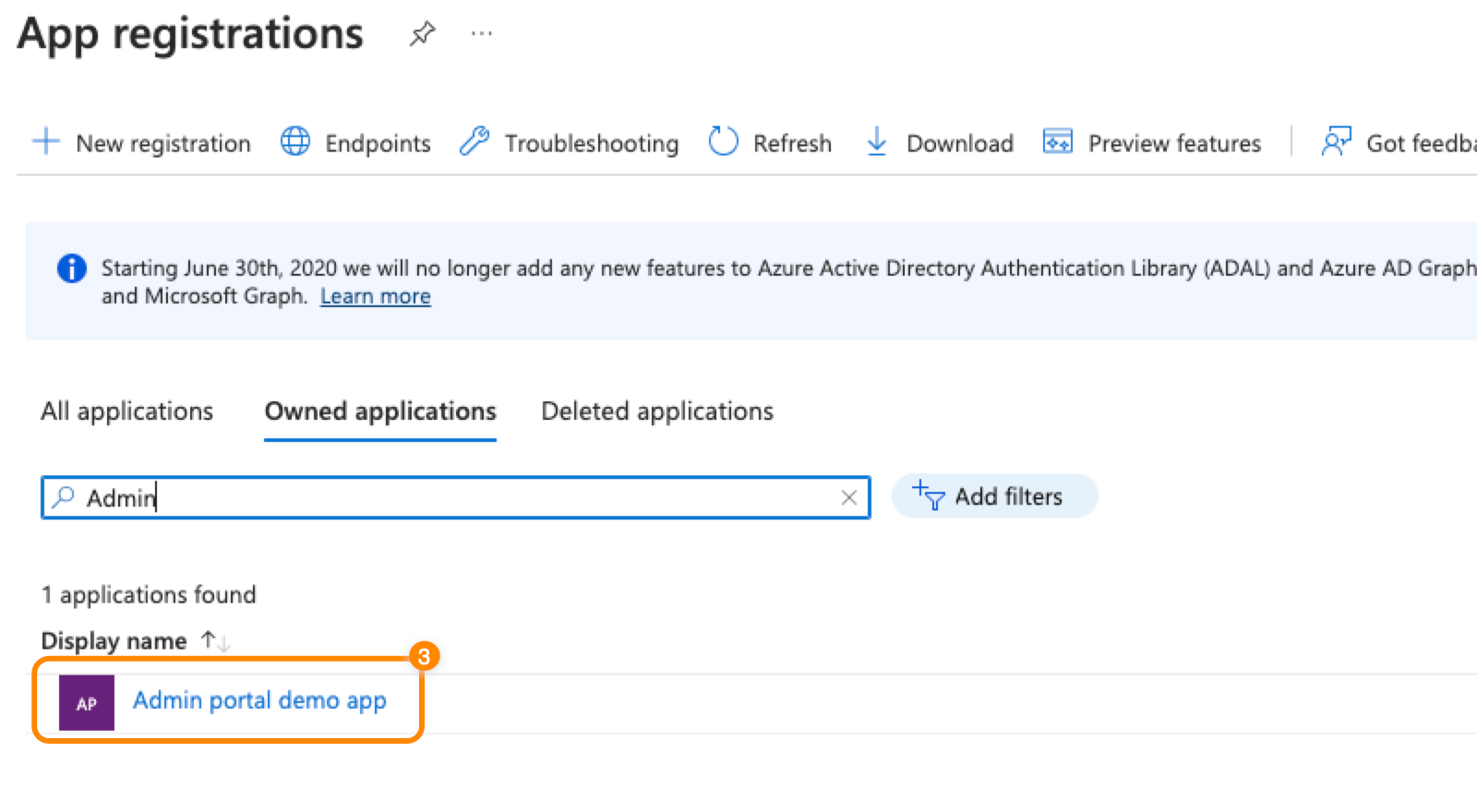1477x812 pixels.
Task: Start a New registration
Action: pos(141,143)
